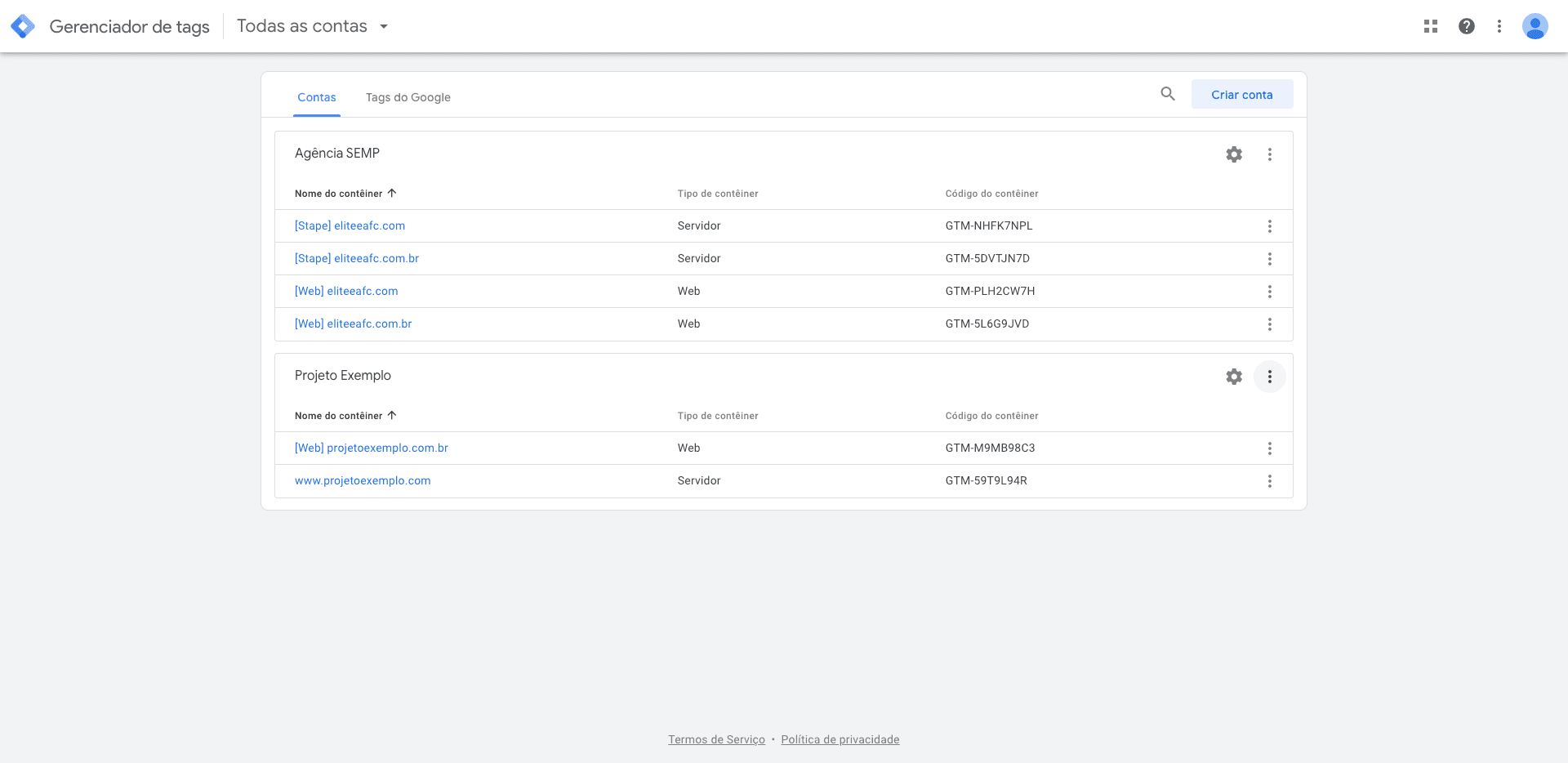This screenshot has height=763, width=1568.
Task: Switch to the Contas tab
Action: tap(317, 97)
